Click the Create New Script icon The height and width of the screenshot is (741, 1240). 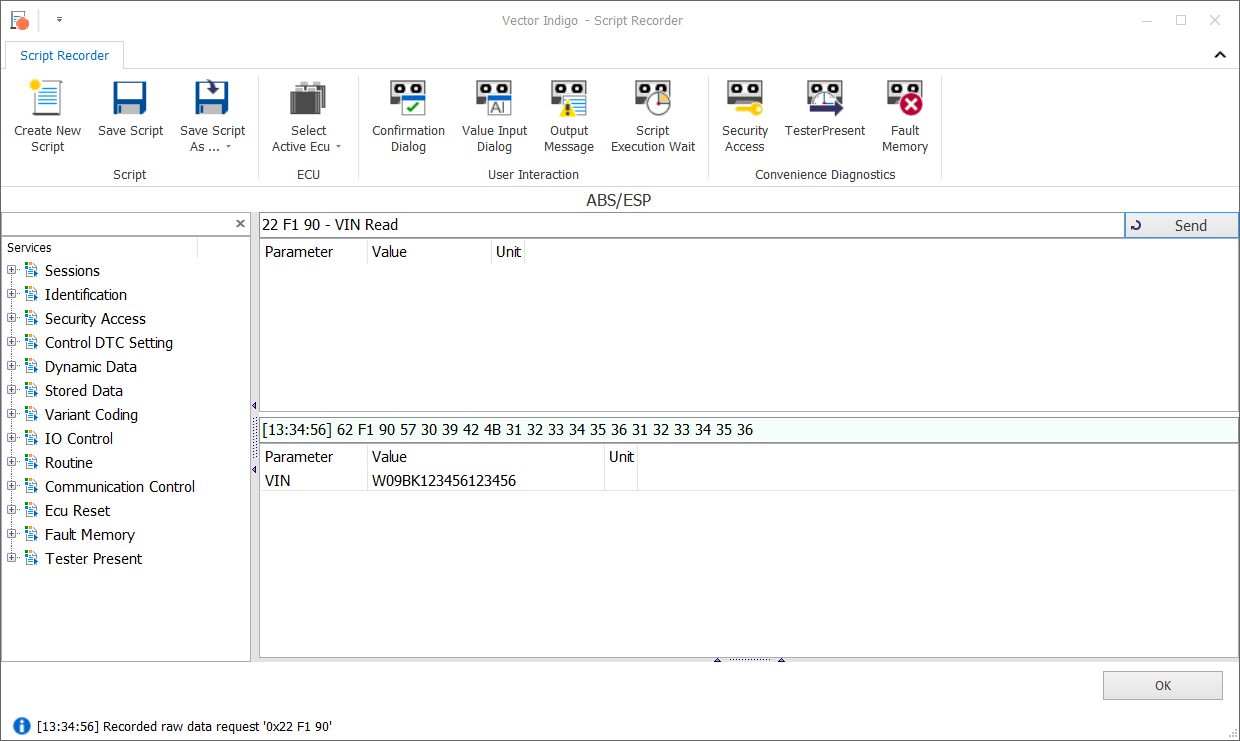coord(47,99)
